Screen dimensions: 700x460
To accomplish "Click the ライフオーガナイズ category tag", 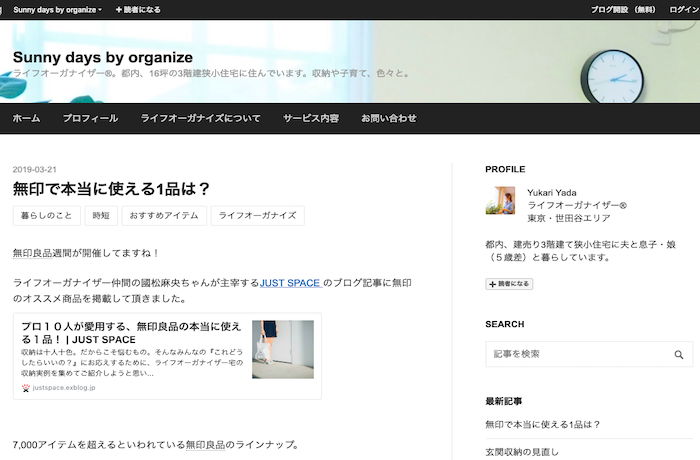I will pyautogui.click(x=257, y=215).
